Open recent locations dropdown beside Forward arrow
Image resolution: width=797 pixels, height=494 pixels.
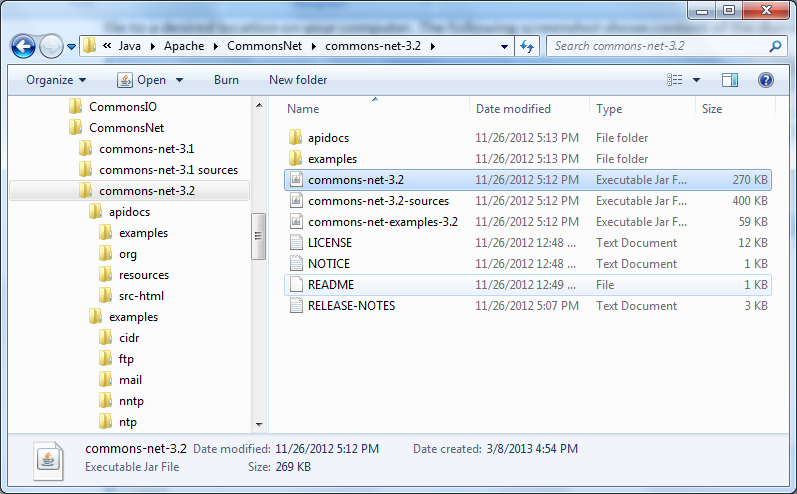(72, 47)
